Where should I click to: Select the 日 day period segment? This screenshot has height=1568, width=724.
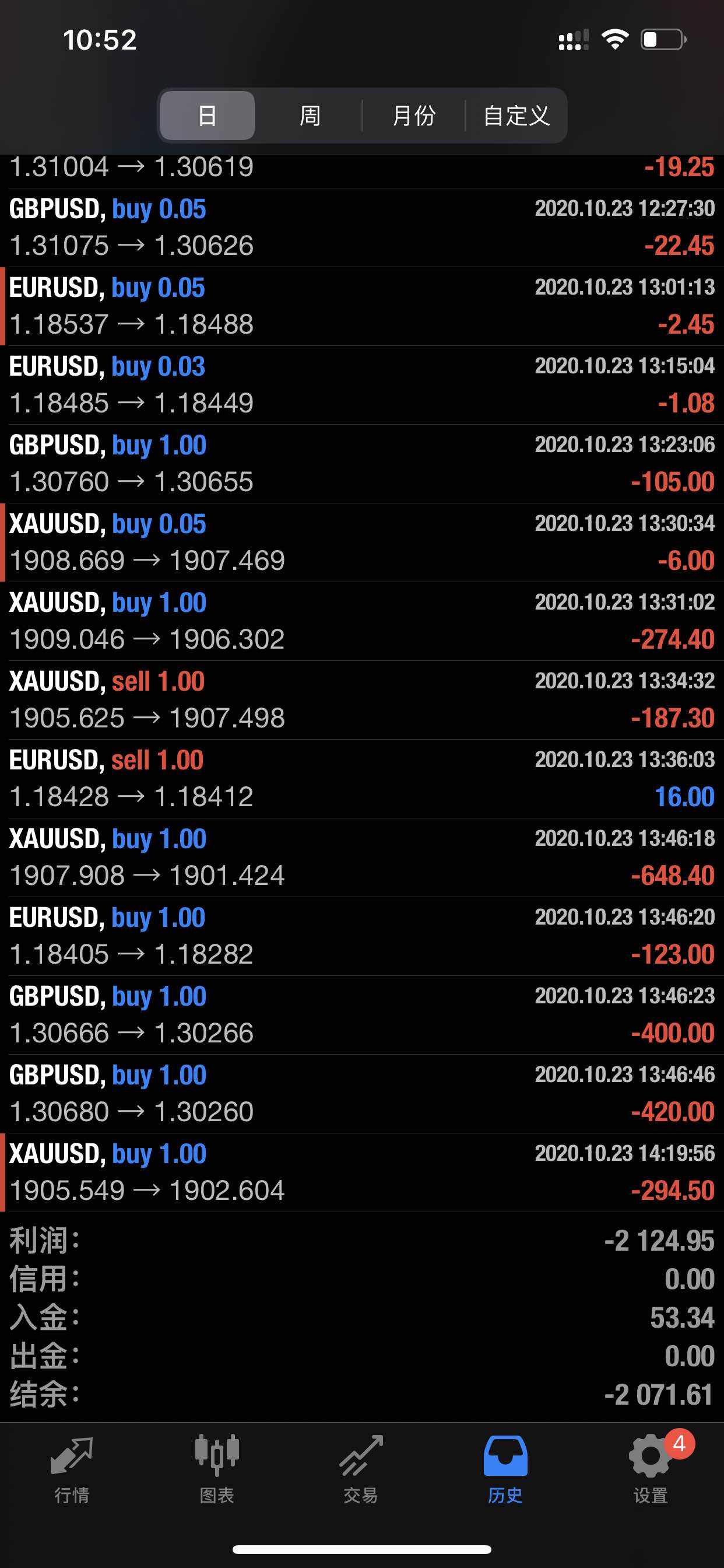pos(208,116)
